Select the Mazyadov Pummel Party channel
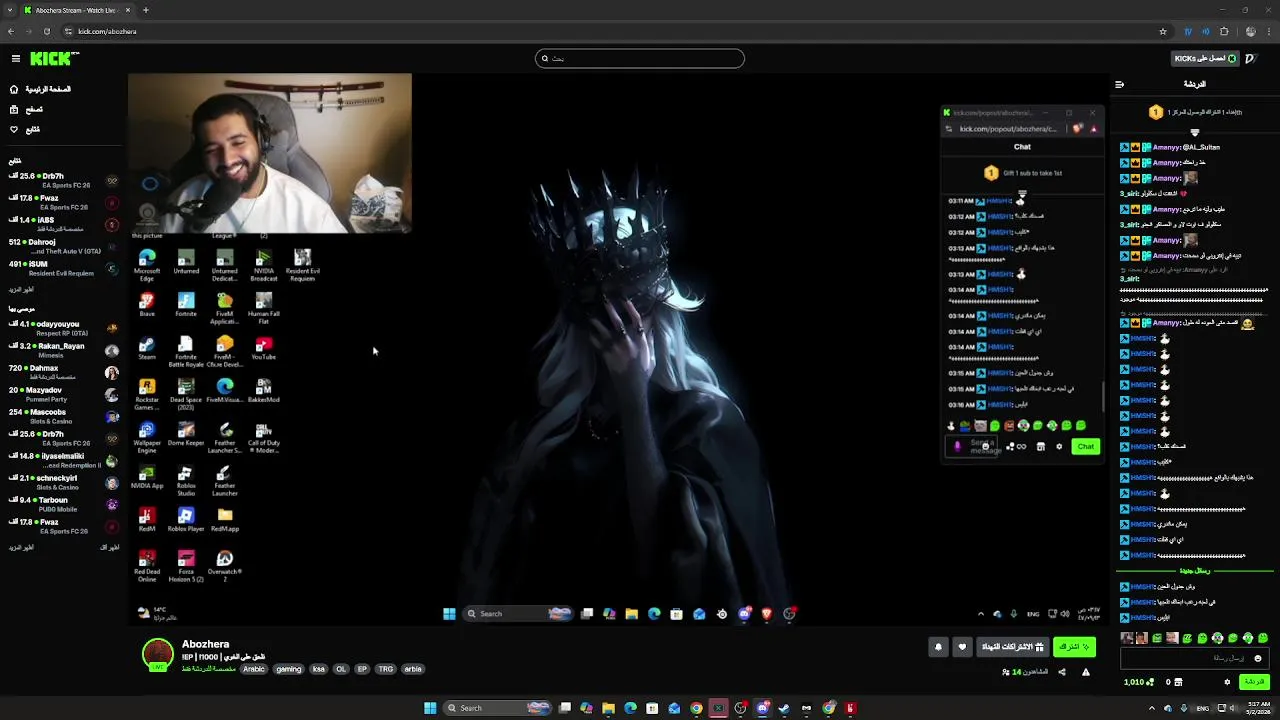This screenshot has height=720, width=1280. tap(64, 394)
